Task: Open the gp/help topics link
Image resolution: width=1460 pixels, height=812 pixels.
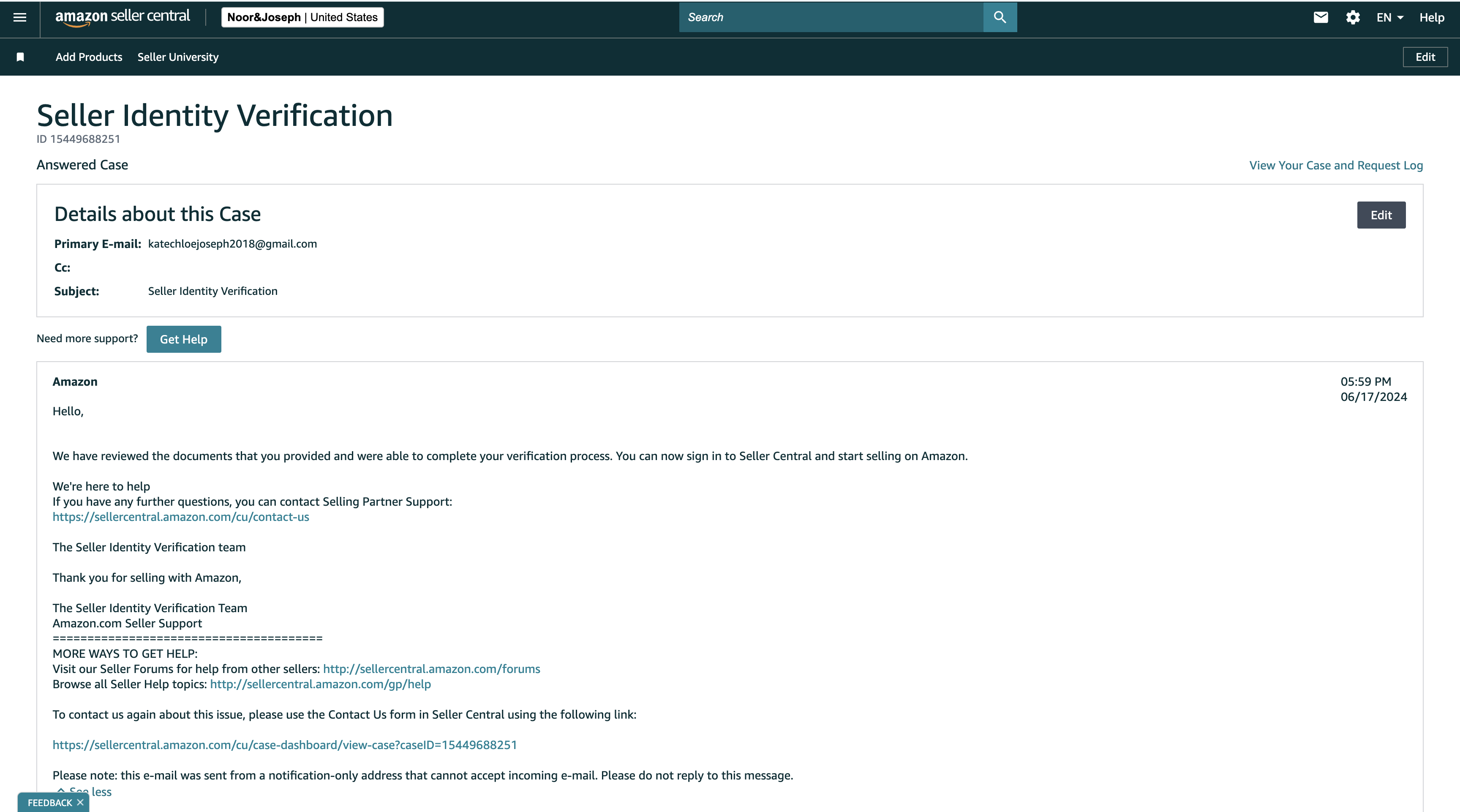Action: (320, 684)
